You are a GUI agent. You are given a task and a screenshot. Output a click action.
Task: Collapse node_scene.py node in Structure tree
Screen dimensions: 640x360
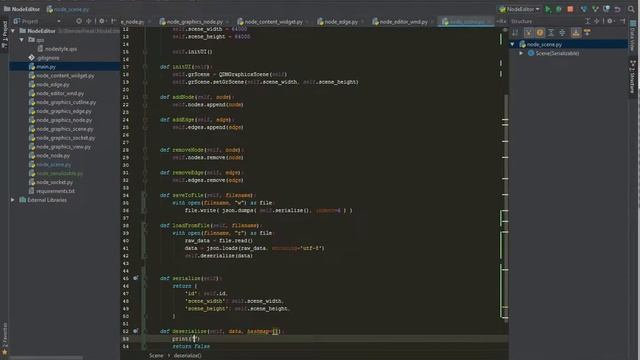click(x=513, y=44)
